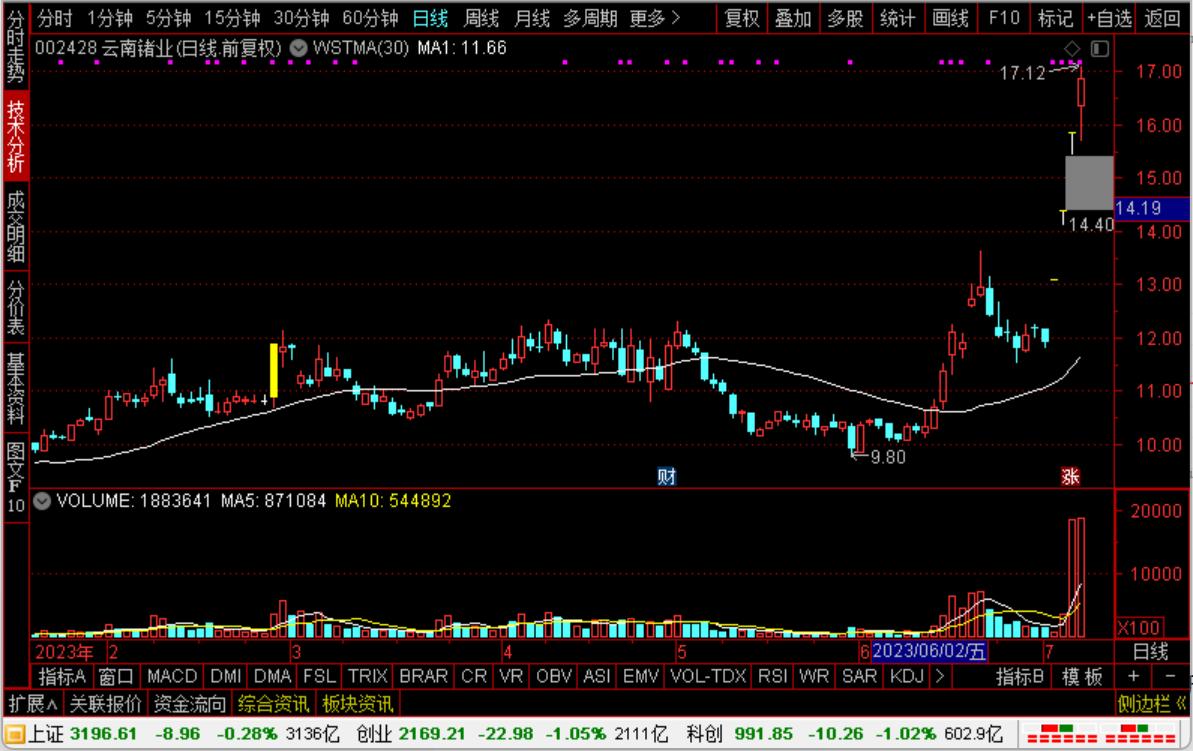Image resolution: width=1193 pixels, height=751 pixels.
Task: Apply the VR indicator
Action: click(x=511, y=676)
